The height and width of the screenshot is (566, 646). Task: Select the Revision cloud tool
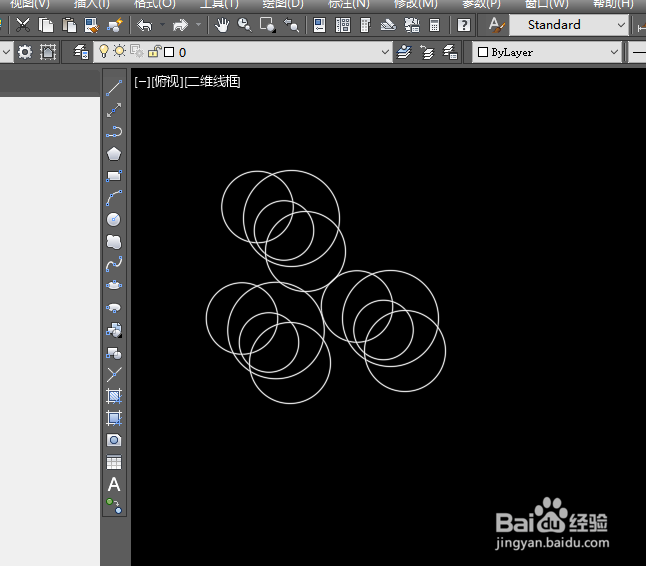coord(114,242)
